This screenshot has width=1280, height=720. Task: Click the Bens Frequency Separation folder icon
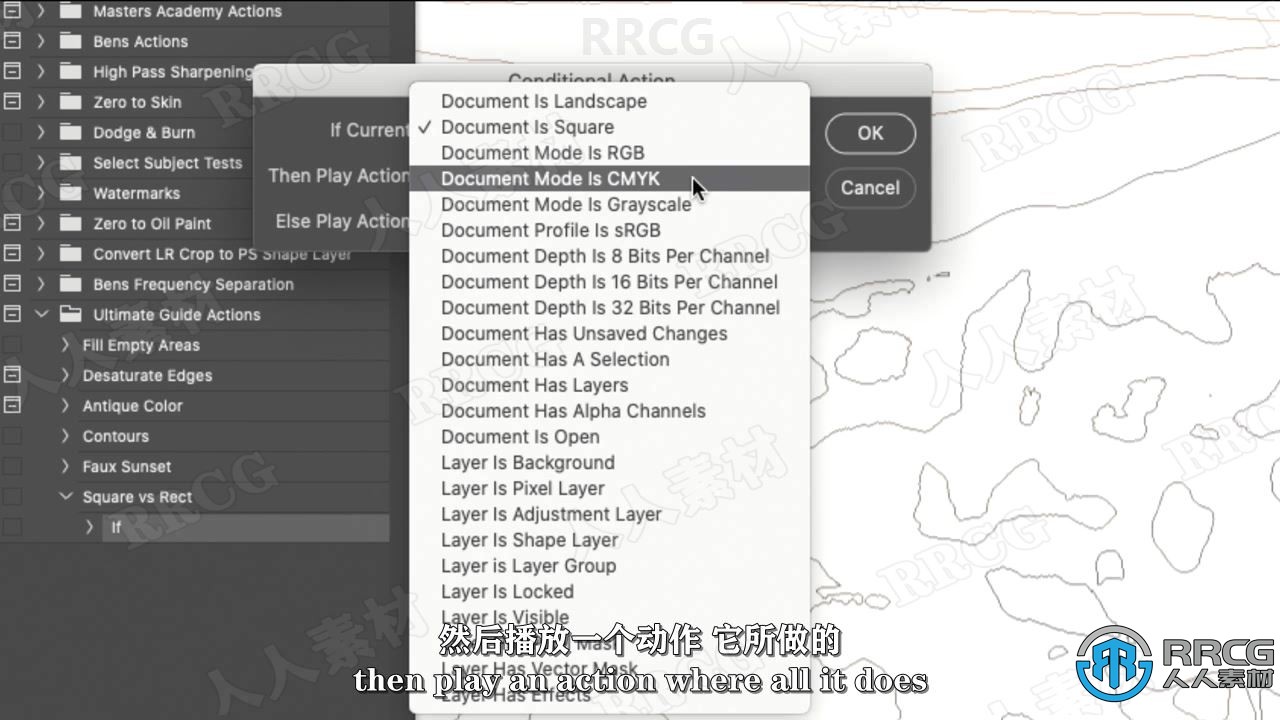click(70, 284)
